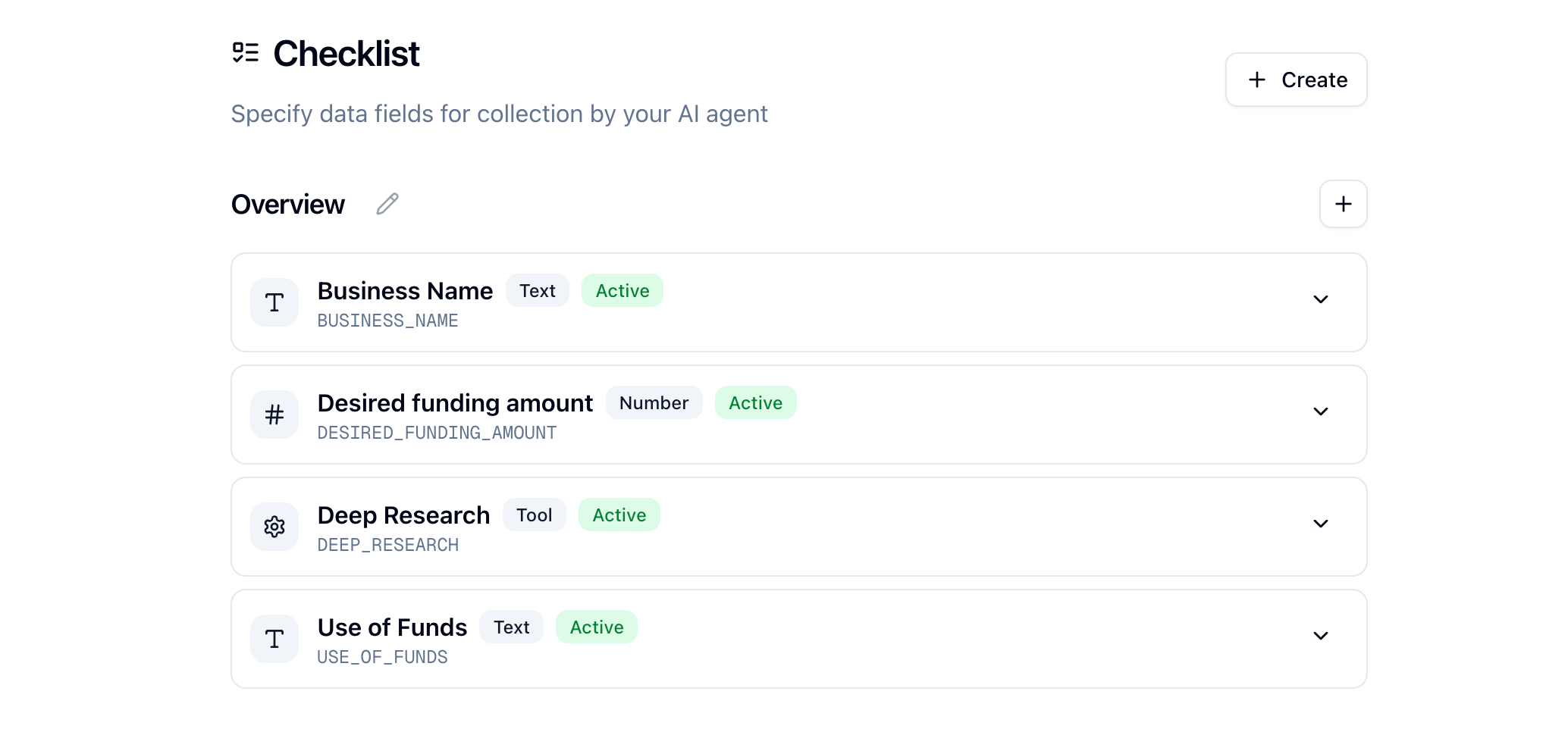Click the pencil icon beside Overview

[387, 204]
